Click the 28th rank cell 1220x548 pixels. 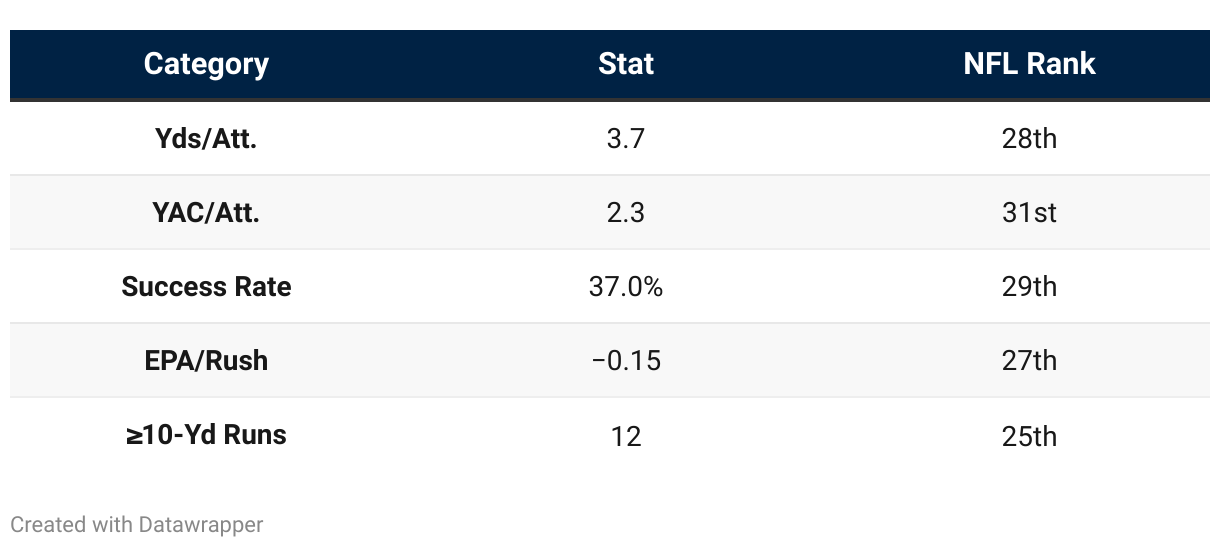pyautogui.click(x=1029, y=138)
